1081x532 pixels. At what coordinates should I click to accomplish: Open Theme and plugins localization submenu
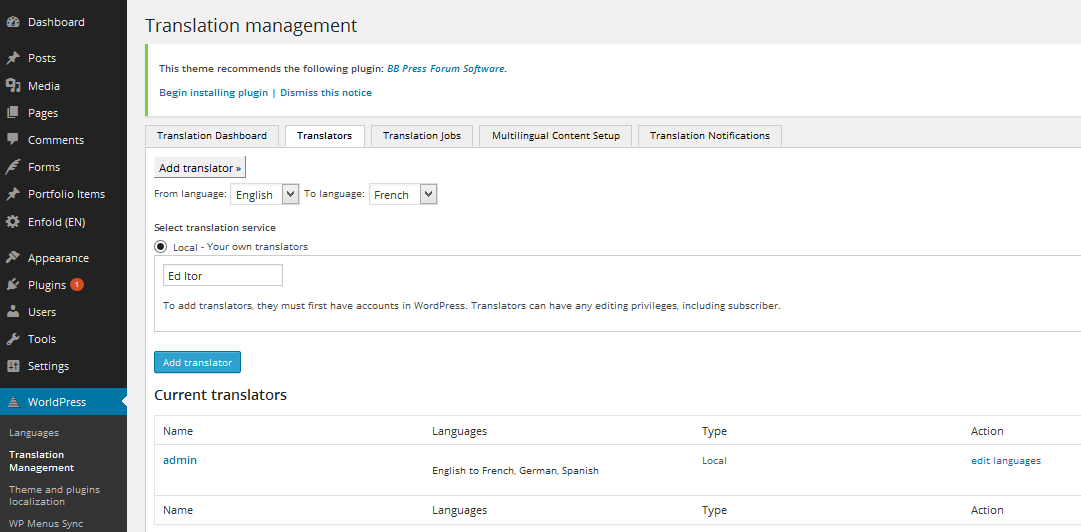[54, 495]
